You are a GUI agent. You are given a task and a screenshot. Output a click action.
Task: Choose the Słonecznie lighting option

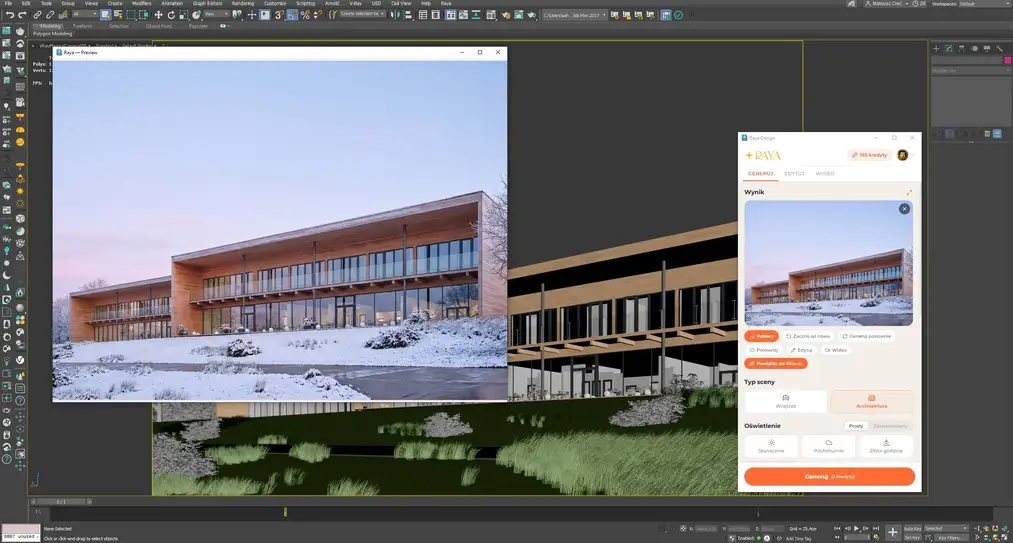771,446
